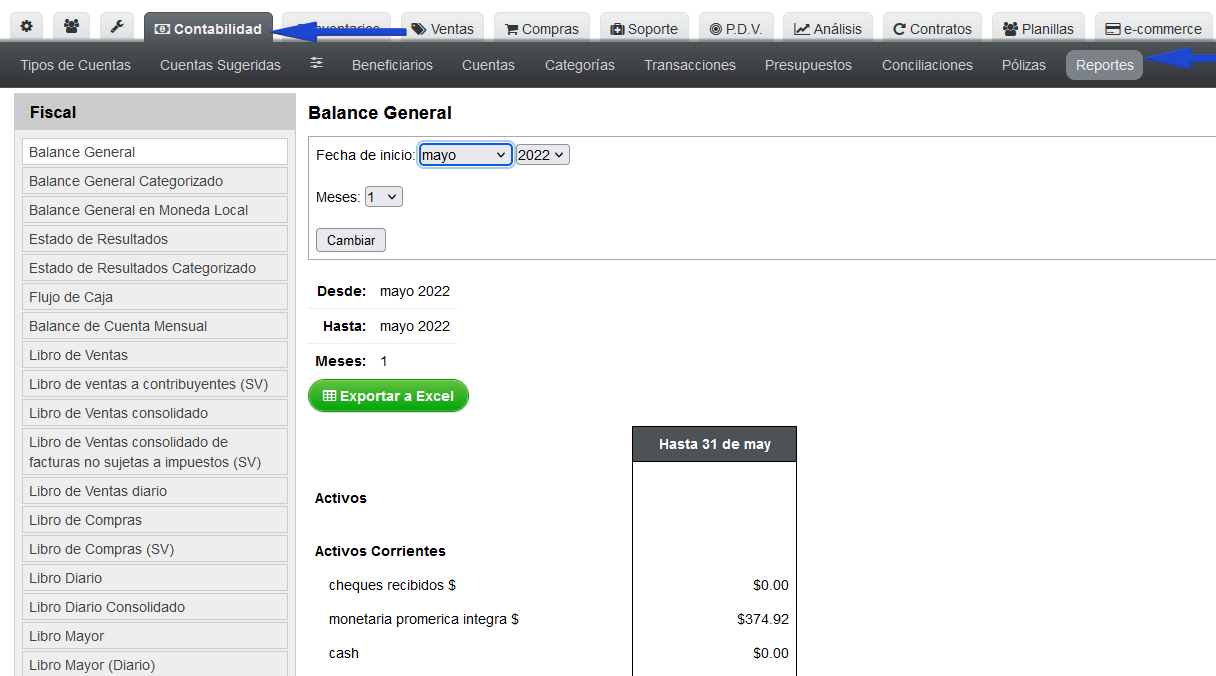This screenshot has height=676, width=1216.
Task: Open Estado de Resultados report
Action: click(x=155, y=239)
